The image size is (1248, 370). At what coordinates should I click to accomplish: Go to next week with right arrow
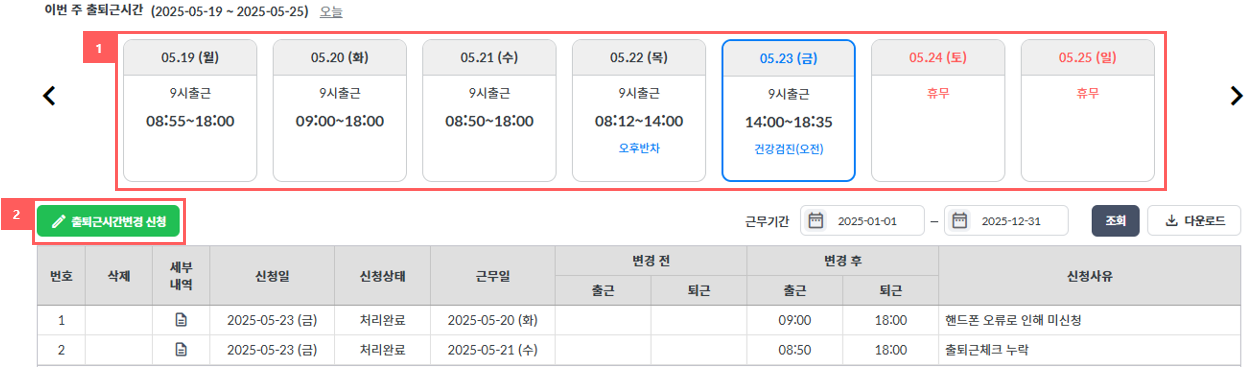pos(1236,96)
